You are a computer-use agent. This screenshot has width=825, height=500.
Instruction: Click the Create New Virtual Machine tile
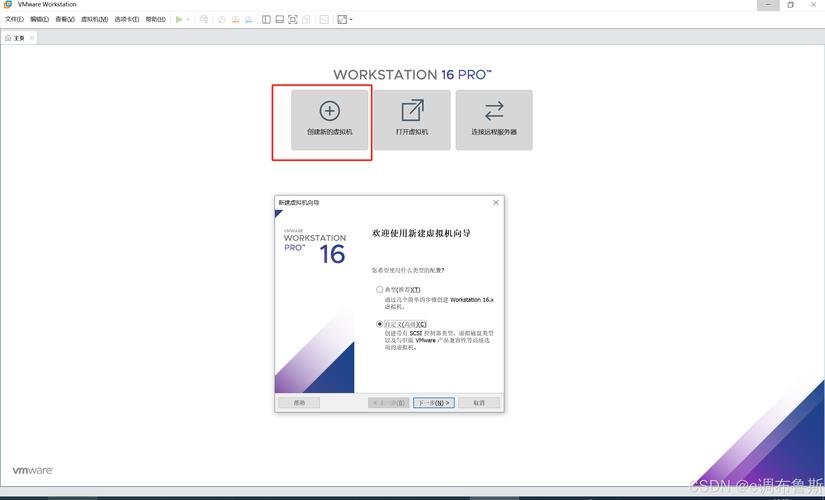pyautogui.click(x=329, y=120)
